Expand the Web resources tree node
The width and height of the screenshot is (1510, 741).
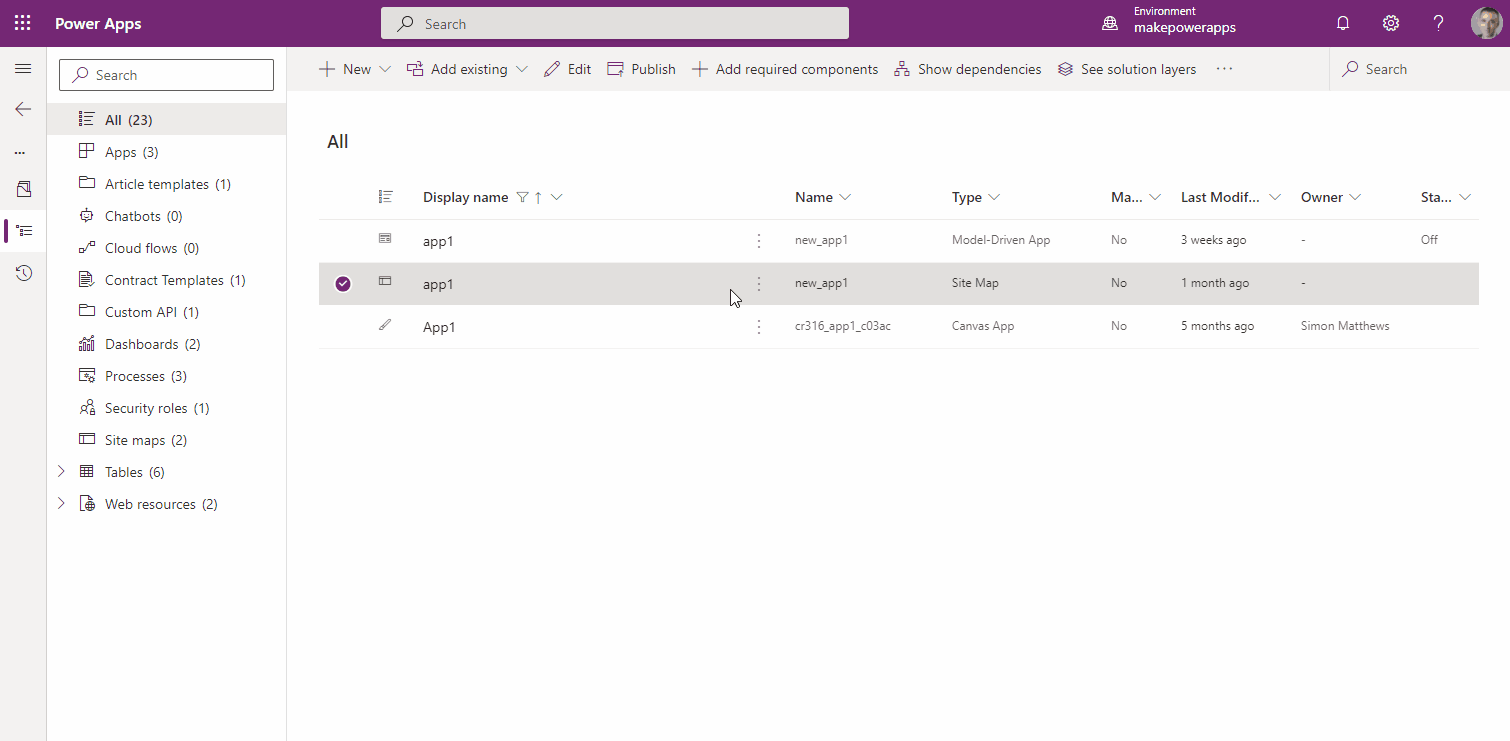[61, 504]
